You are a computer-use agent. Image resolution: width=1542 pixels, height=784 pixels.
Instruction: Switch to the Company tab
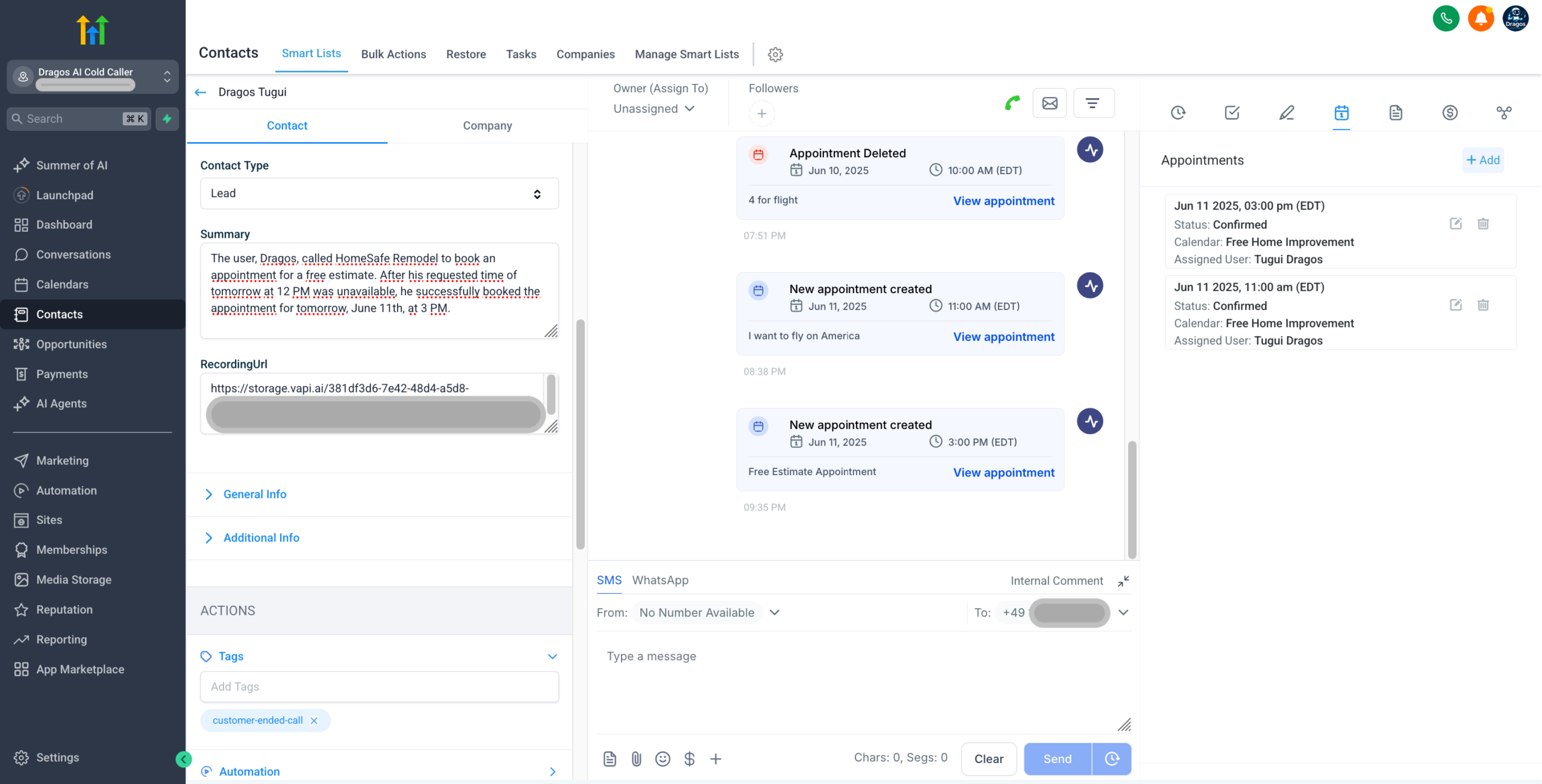tap(487, 125)
